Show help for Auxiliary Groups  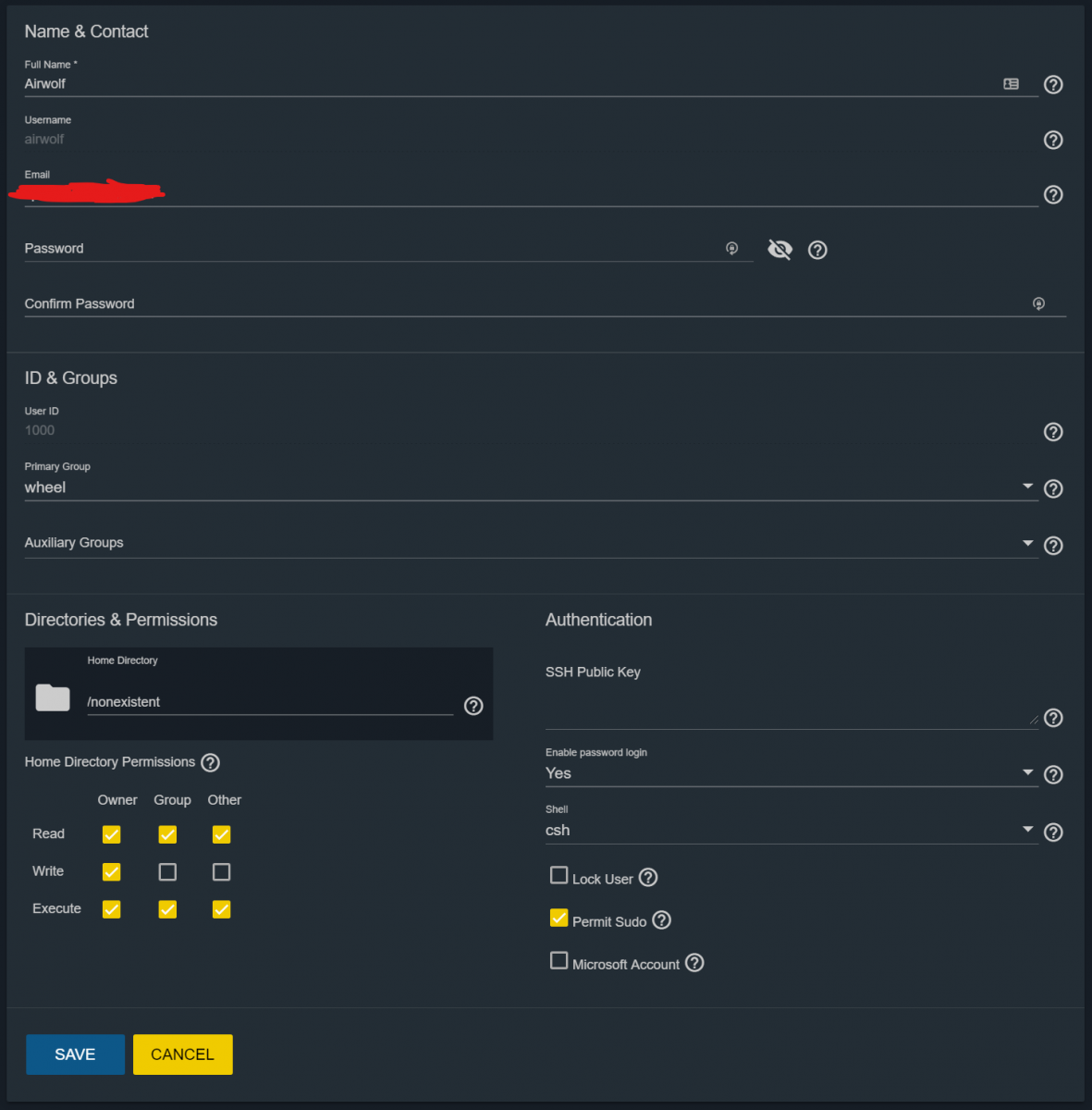point(1053,546)
